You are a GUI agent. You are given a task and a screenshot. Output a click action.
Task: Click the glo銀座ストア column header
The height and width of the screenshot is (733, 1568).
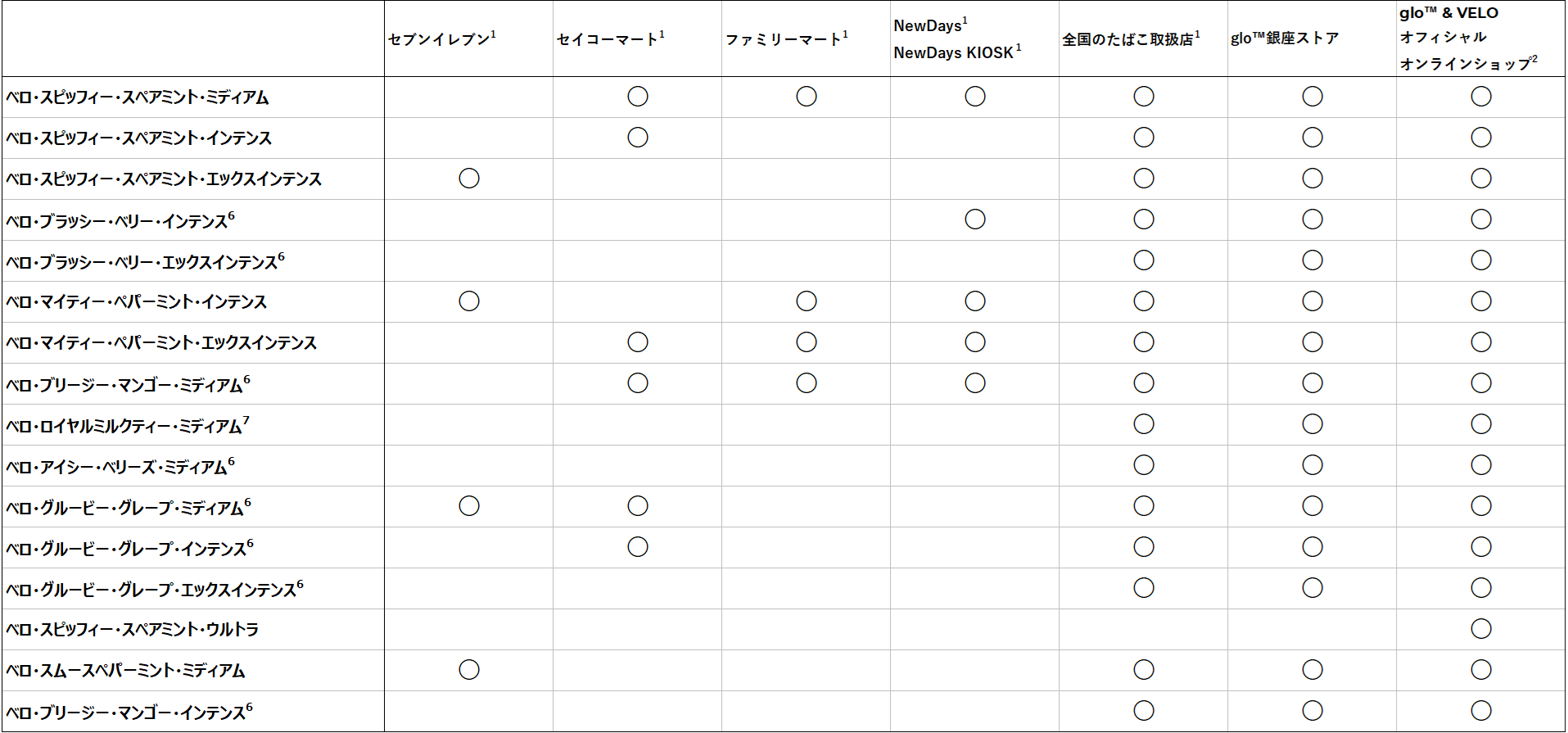[1285, 38]
